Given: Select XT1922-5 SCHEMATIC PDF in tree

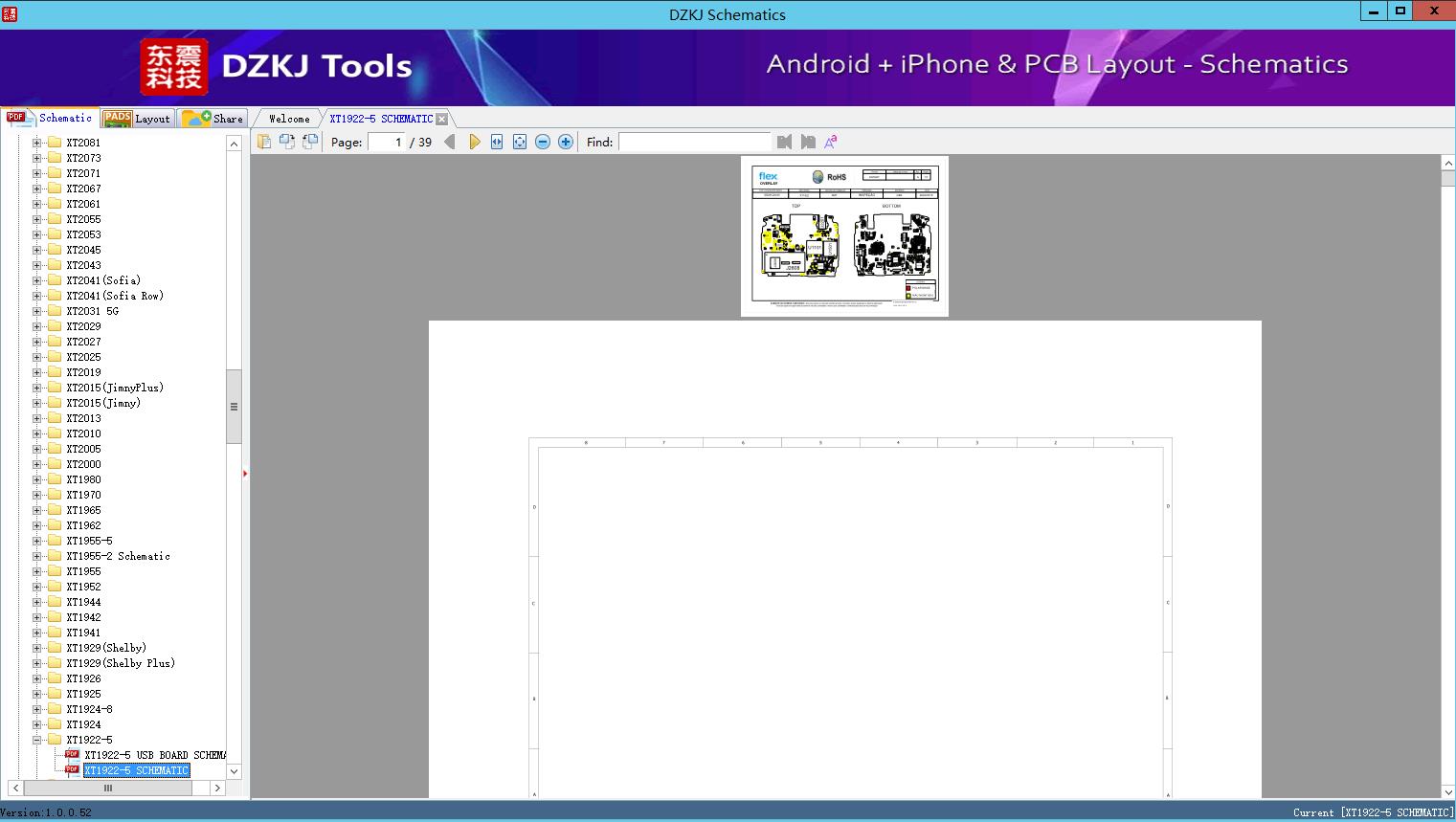Looking at the screenshot, I should point(136,770).
